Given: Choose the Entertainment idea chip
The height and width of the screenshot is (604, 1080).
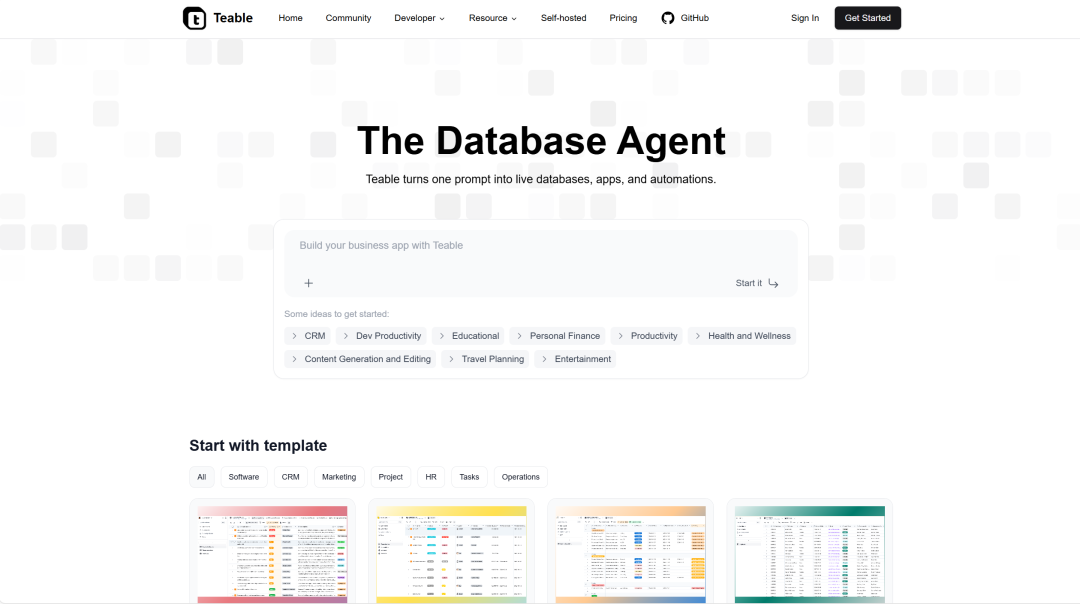Looking at the screenshot, I should point(575,359).
